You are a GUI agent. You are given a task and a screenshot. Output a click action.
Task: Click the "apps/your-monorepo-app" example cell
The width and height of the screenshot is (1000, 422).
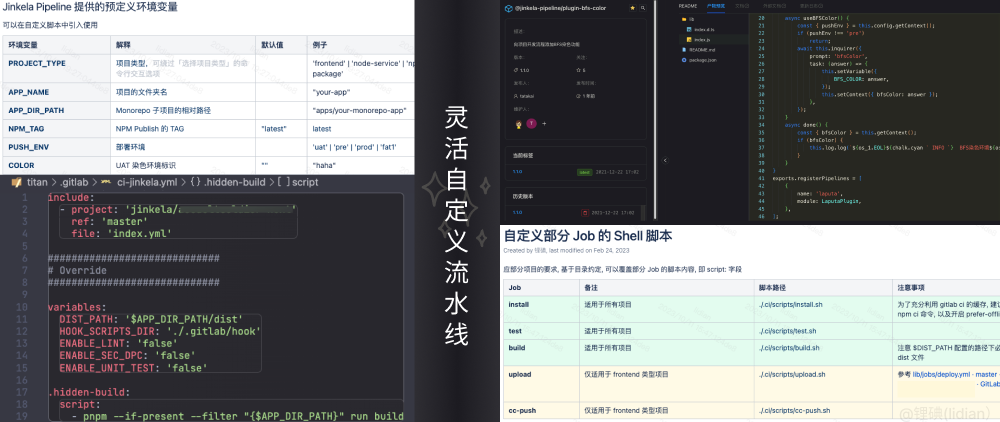point(360,110)
